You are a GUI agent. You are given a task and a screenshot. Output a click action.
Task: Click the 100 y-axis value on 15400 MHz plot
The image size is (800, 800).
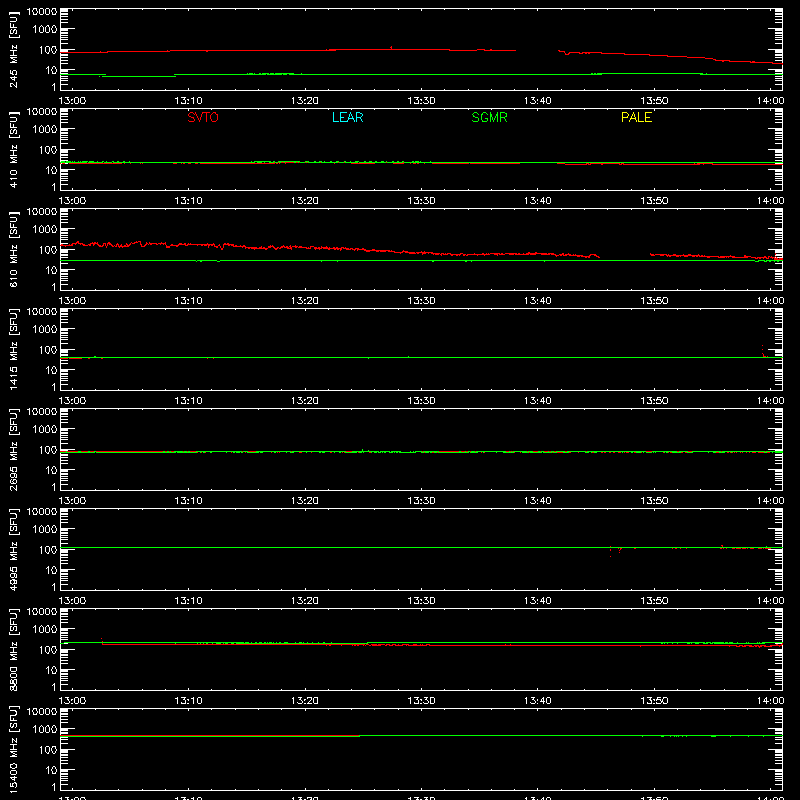point(48,750)
